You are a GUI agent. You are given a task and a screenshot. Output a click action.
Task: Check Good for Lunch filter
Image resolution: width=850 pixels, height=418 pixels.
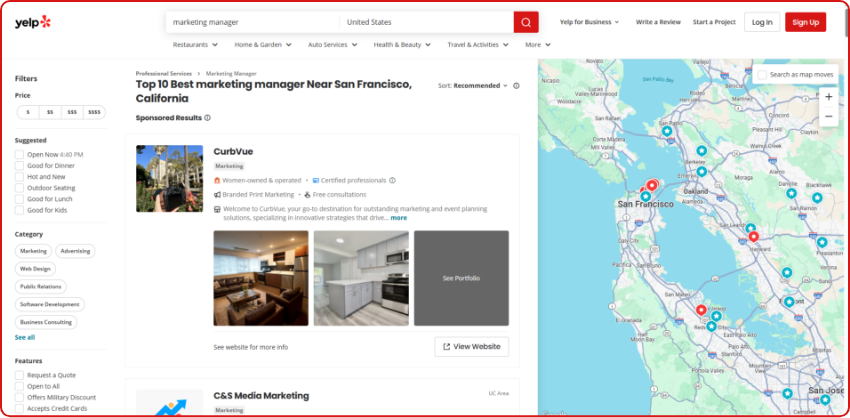pos(20,199)
